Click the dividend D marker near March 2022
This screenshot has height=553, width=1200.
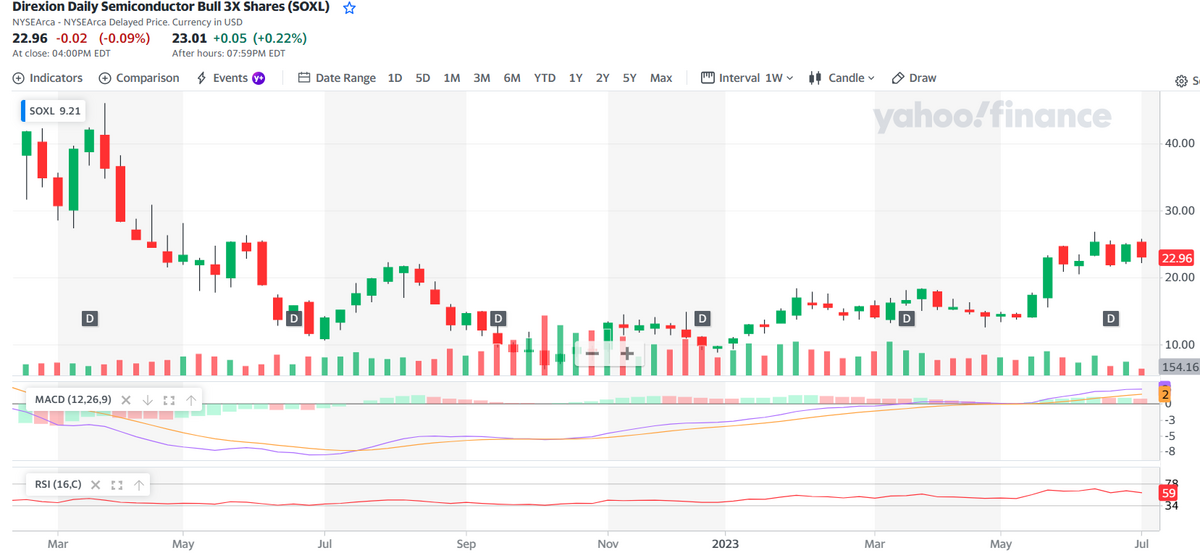(89, 318)
